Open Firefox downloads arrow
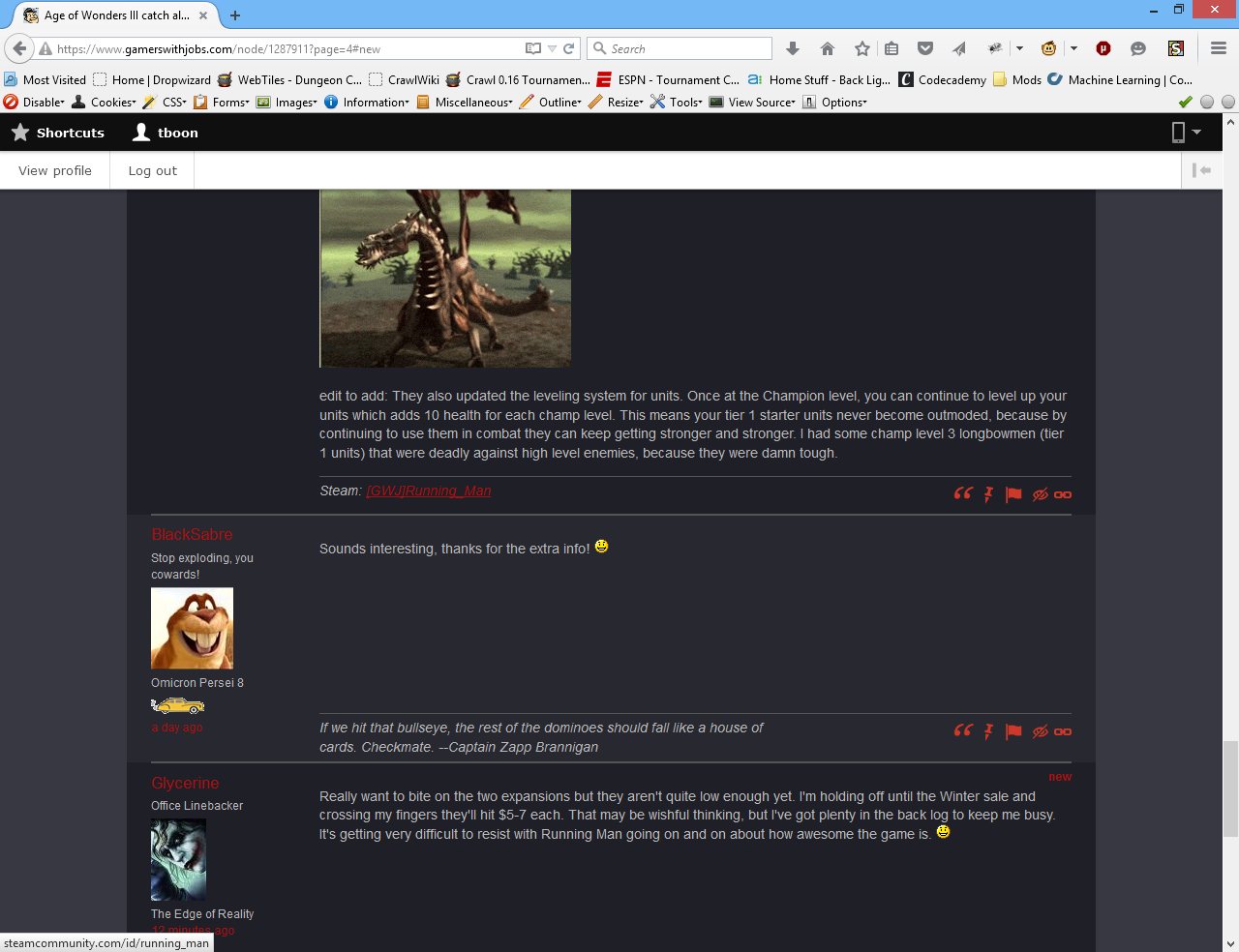The width and height of the screenshot is (1239, 952). [x=793, y=48]
